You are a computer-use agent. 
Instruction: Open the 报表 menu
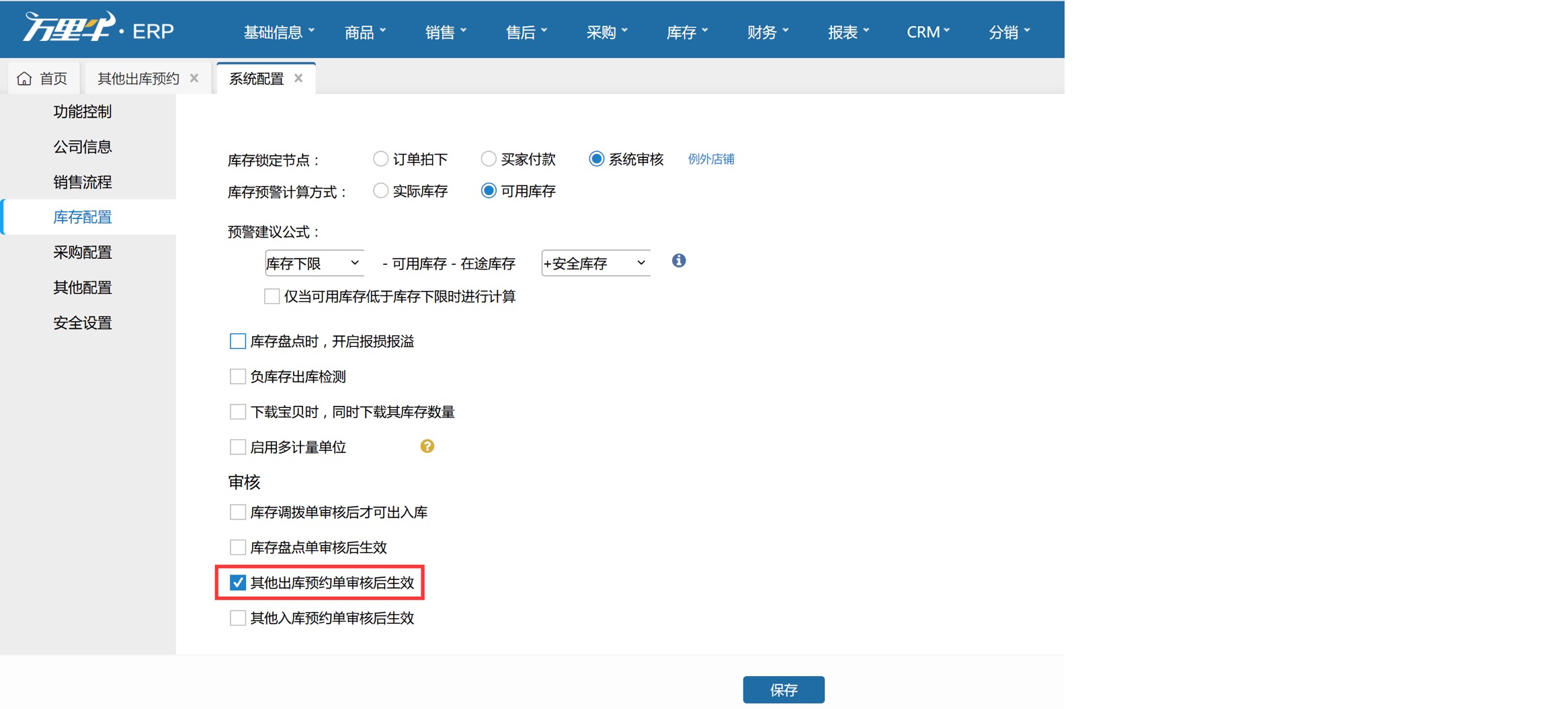(848, 32)
